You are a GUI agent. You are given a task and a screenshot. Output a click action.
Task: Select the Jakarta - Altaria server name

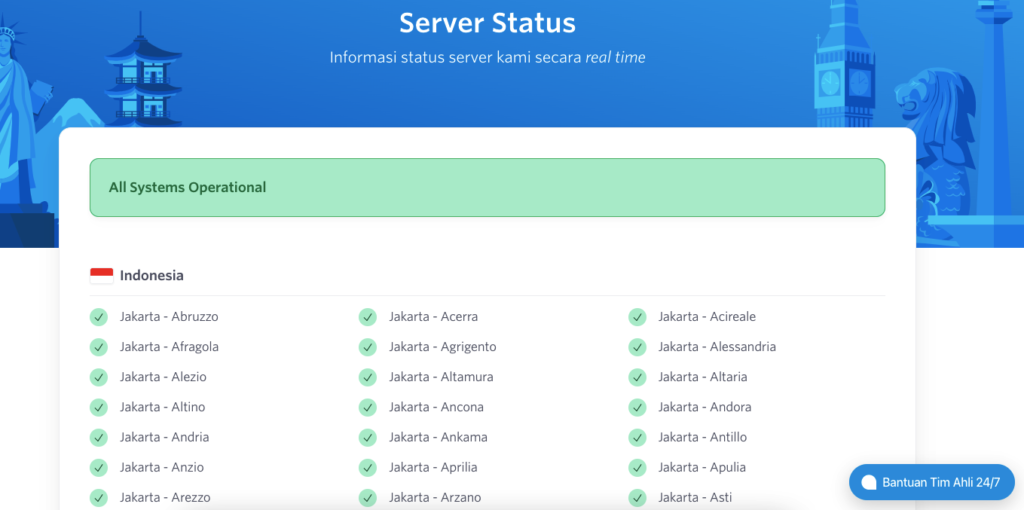[703, 377]
